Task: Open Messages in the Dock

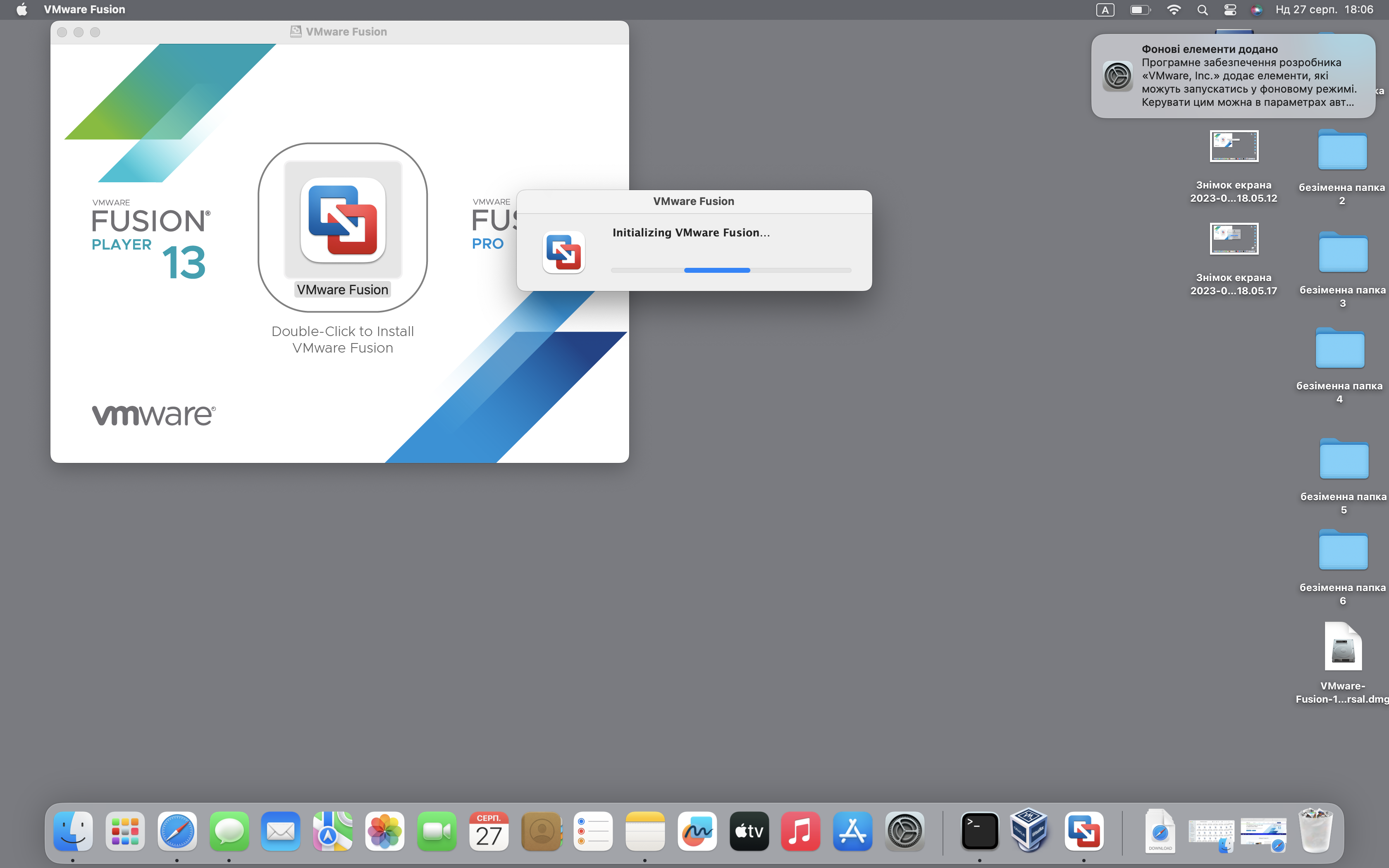Action: point(229,831)
